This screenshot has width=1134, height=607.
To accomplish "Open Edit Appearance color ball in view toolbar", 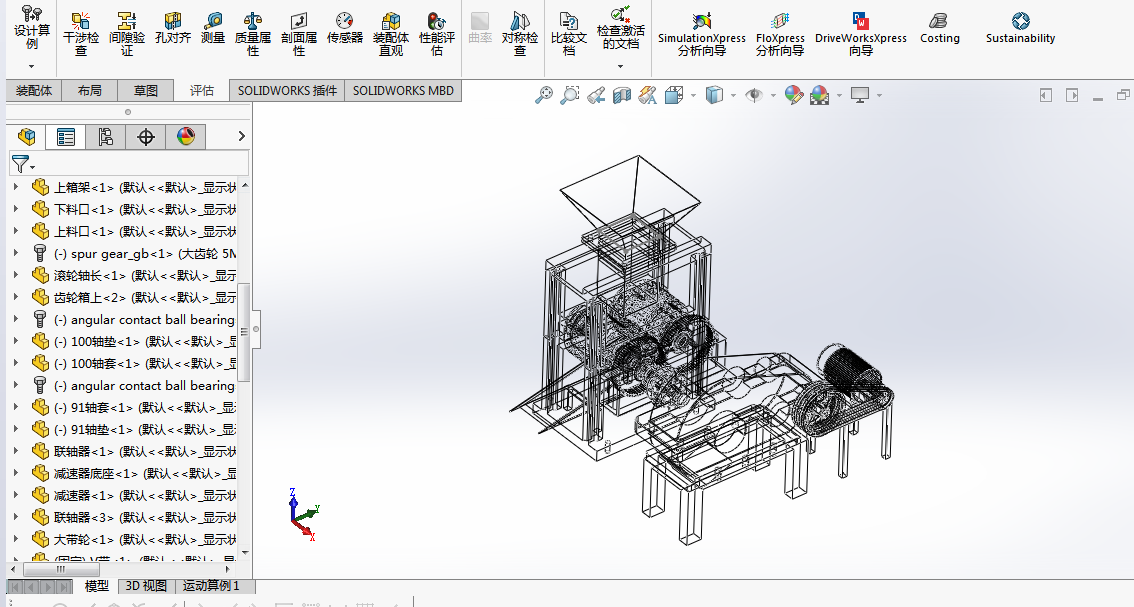I will click(794, 95).
